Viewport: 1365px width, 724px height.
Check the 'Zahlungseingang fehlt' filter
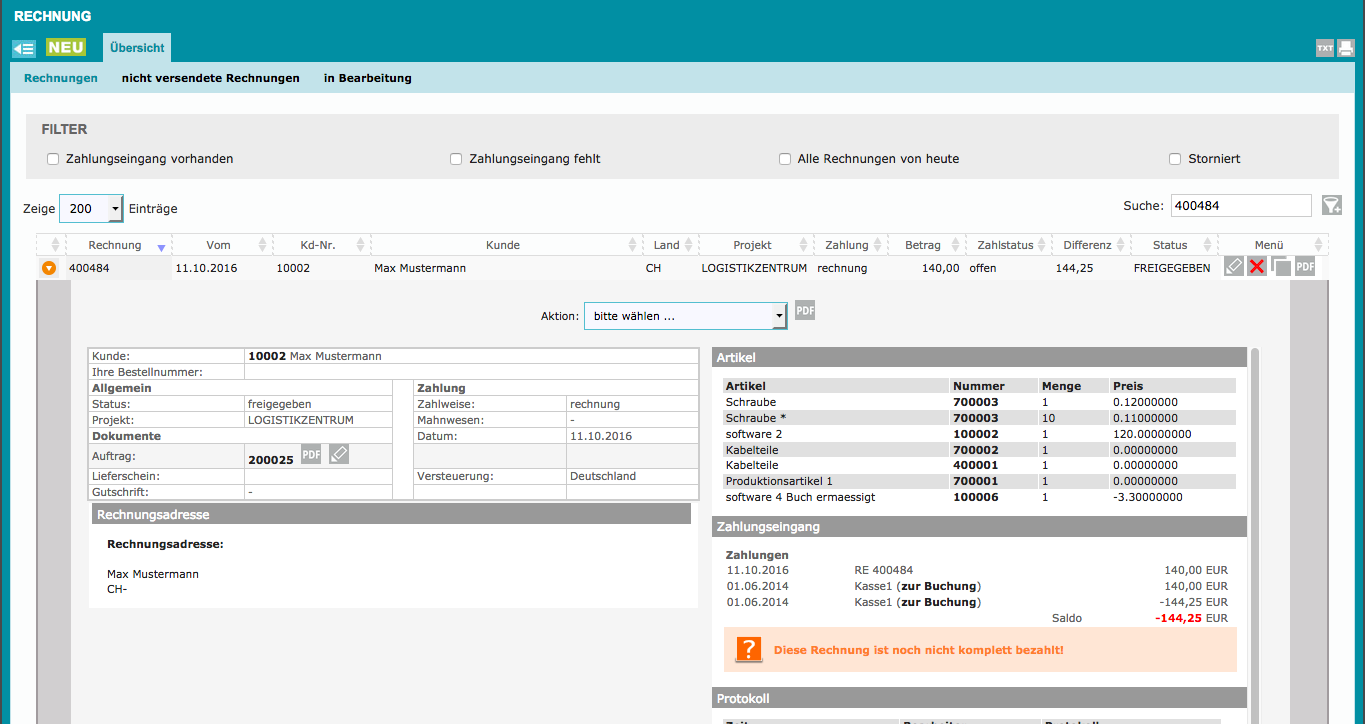click(x=456, y=159)
